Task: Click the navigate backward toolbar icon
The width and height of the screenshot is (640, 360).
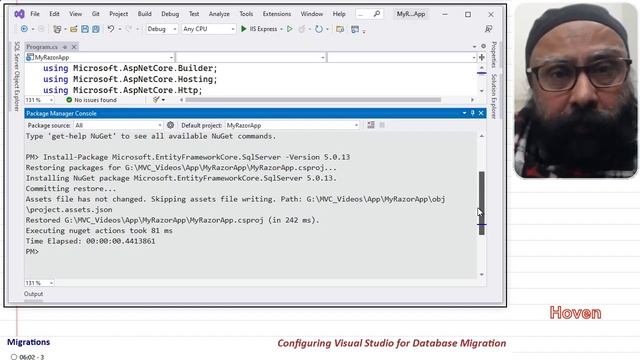Action: (24, 29)
